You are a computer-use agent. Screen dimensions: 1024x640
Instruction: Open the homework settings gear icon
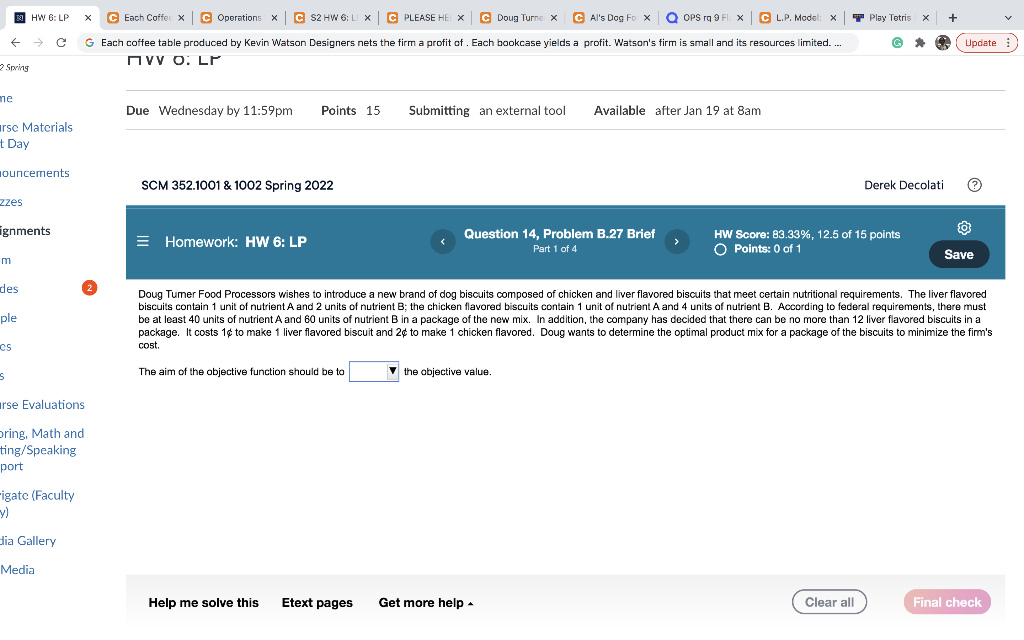pos(964,227)
